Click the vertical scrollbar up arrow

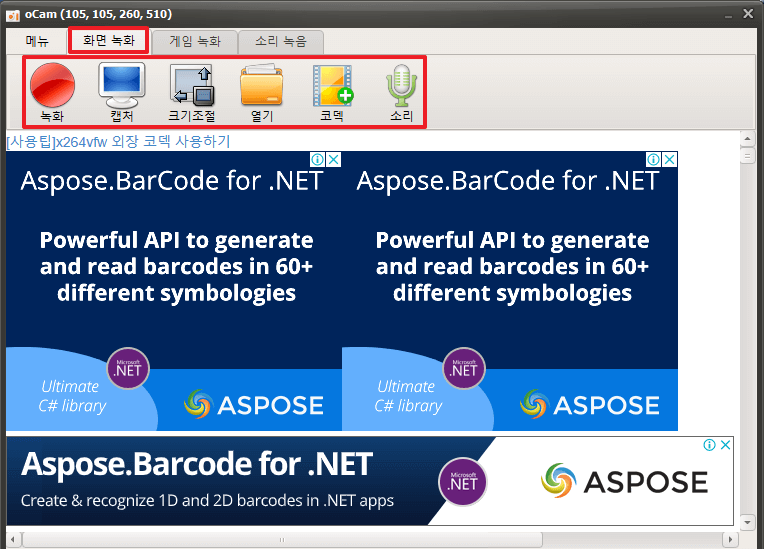[747, 139]
